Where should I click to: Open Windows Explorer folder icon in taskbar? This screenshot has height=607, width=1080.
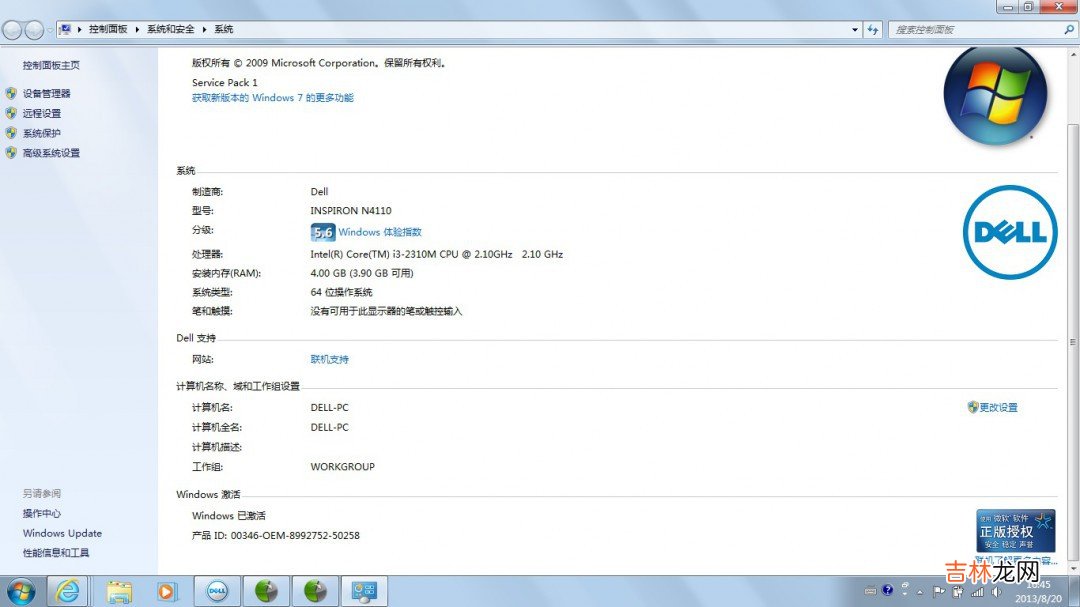tap(119, 591)
